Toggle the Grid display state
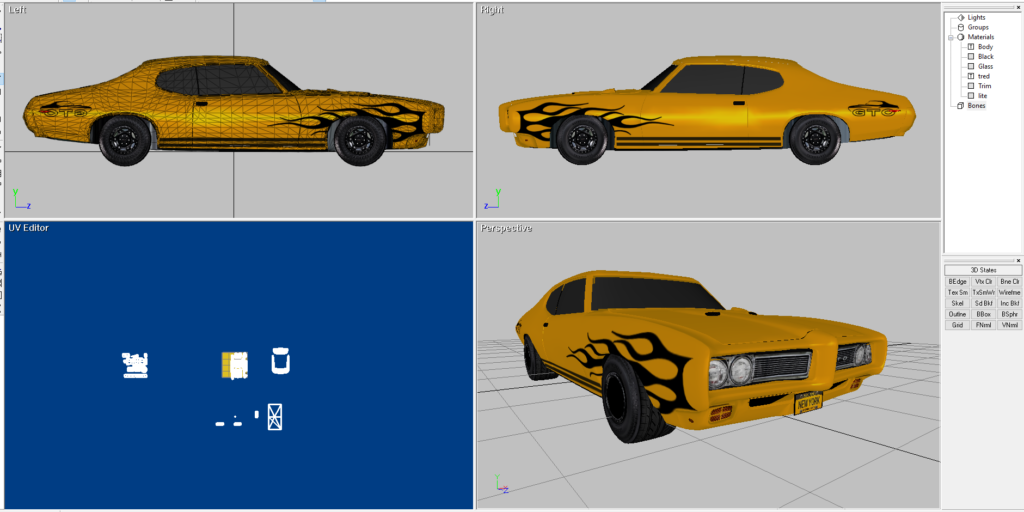The height and width of the screenshot is (512, 1024). click(x=957, y=325)
